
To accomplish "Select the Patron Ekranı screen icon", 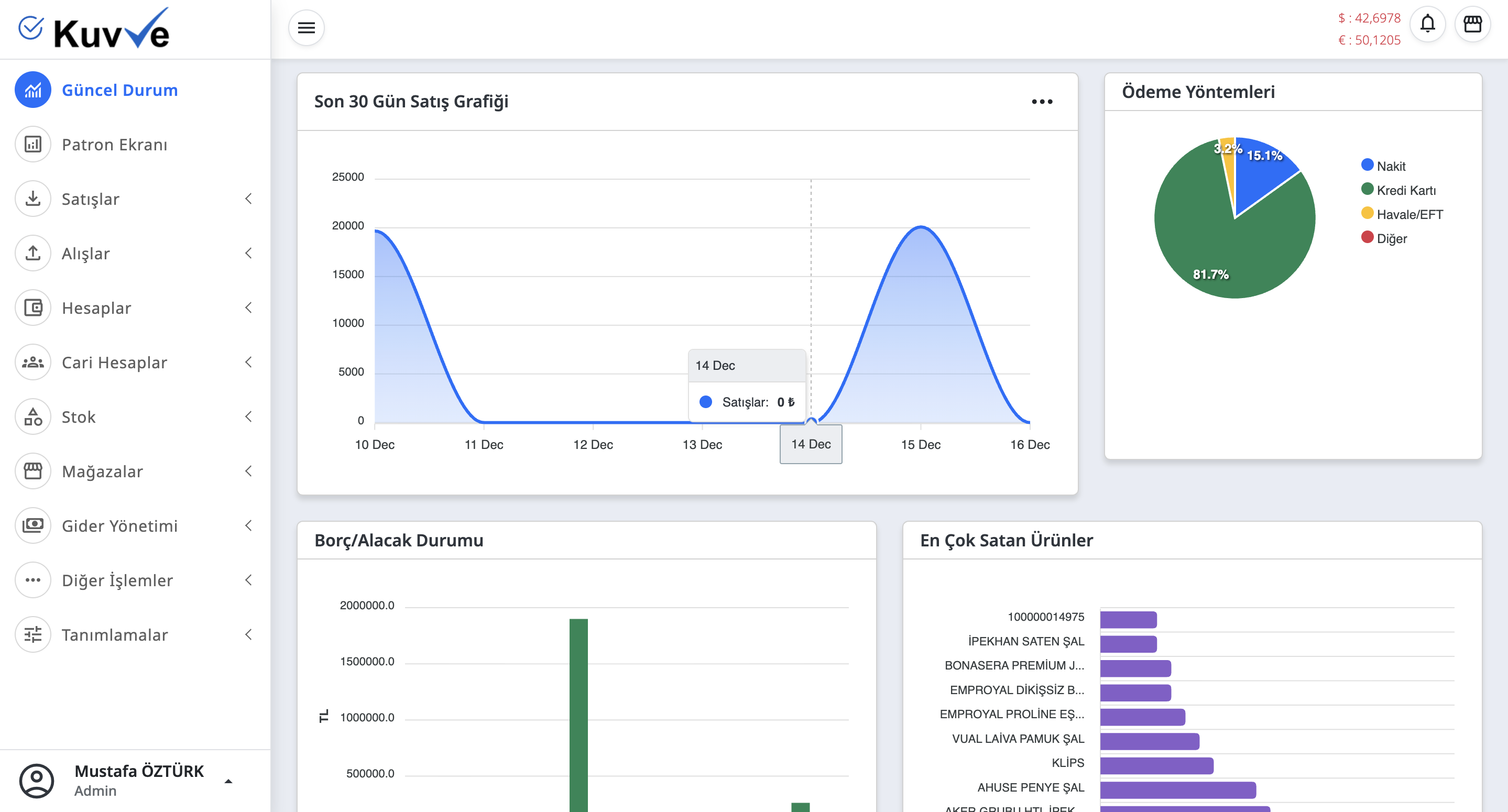I will tap(33, 144).
